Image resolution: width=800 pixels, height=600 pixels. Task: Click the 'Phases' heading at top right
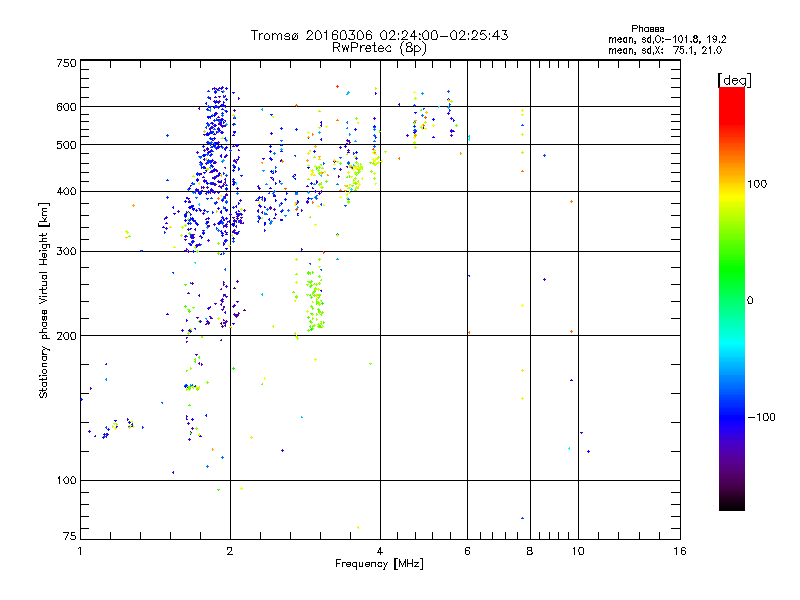coord(647,29)
